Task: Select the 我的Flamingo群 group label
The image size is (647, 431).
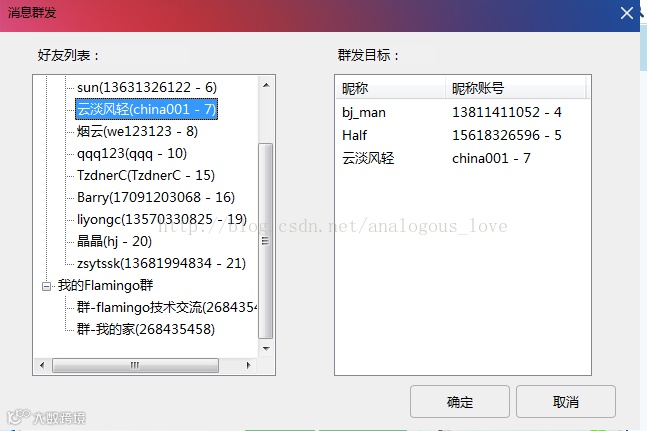Action: [x=105, y=285]
